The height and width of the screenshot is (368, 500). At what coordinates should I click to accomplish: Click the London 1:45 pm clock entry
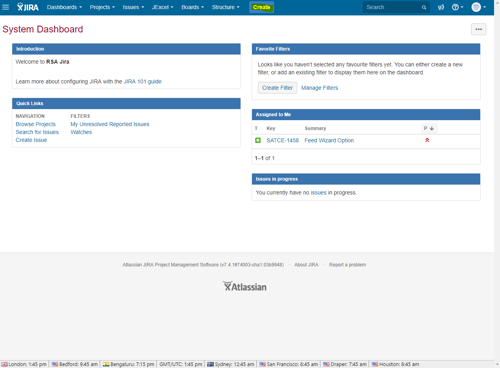pyautogui.click(x=24, y=364)
